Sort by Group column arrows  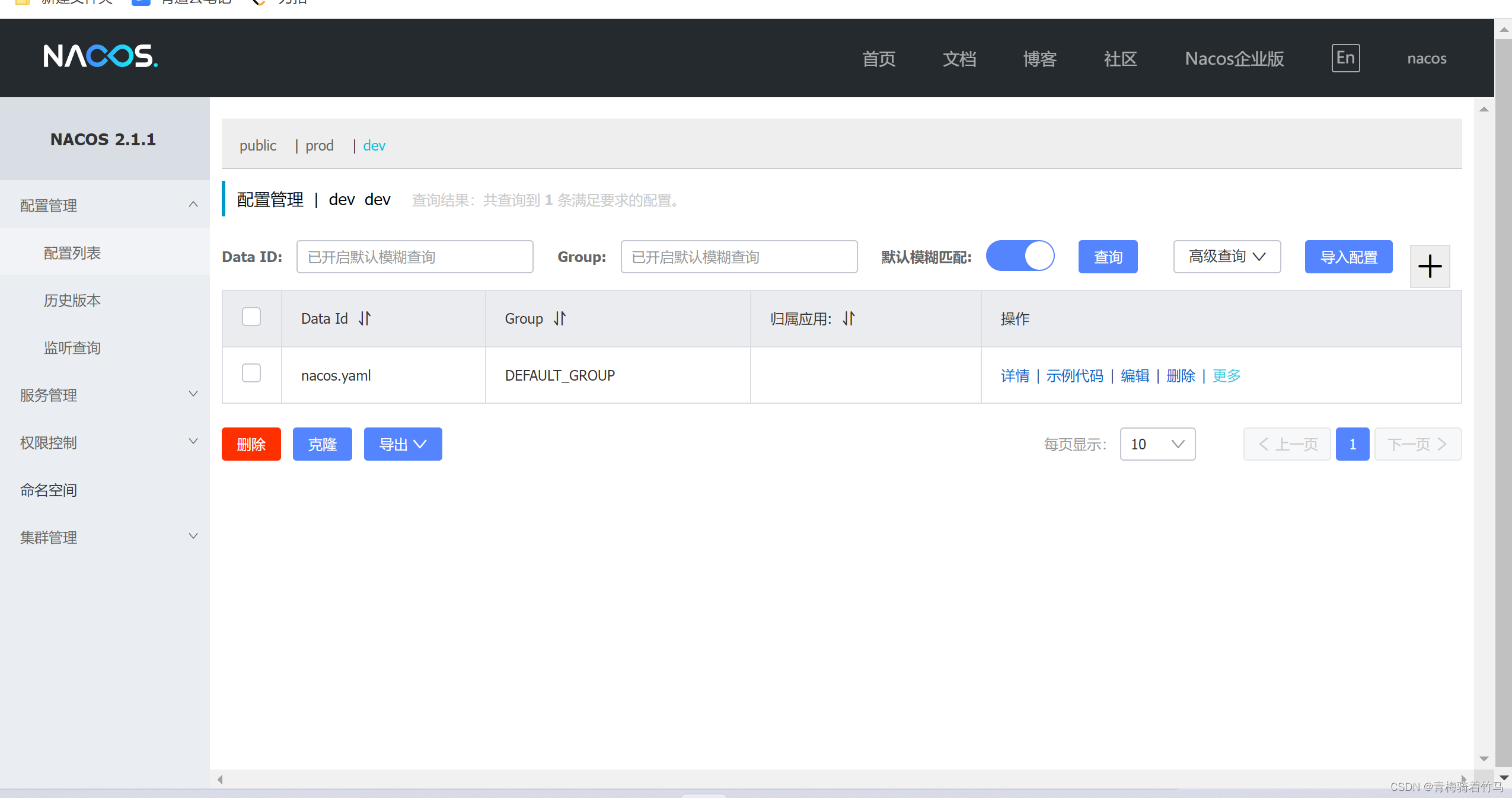560,318
